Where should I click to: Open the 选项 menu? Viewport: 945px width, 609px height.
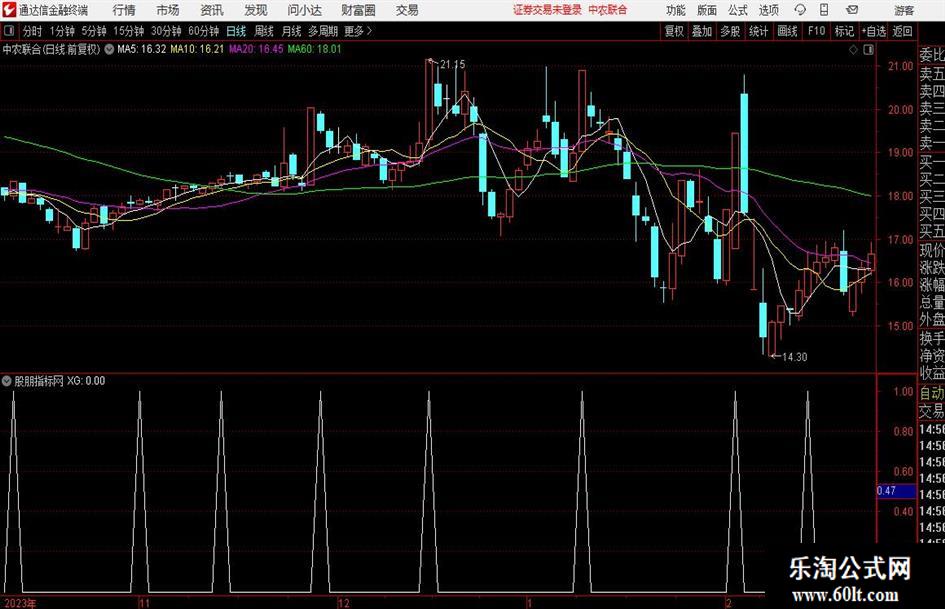[769, 10]
